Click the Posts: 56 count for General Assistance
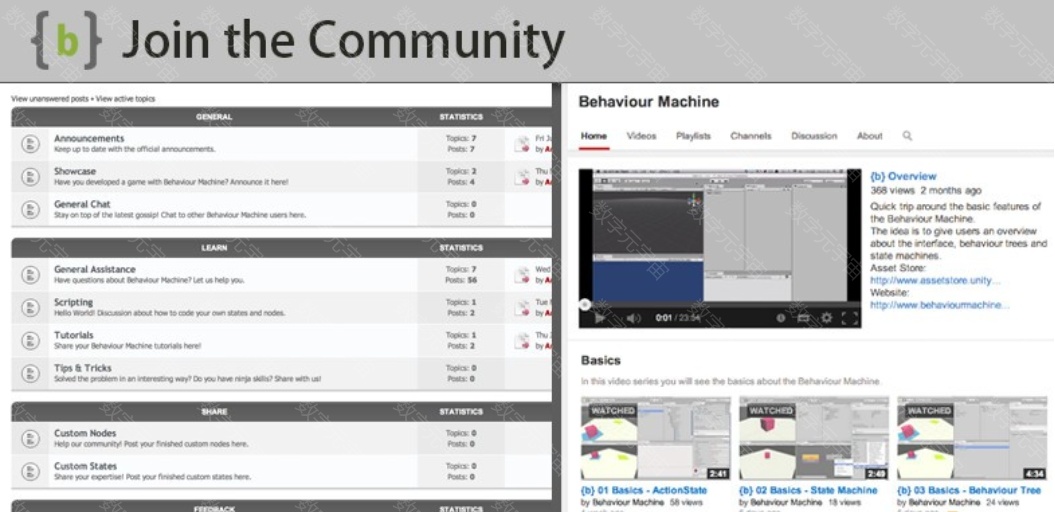The image size is (1055, 512). tap(462, 280)
